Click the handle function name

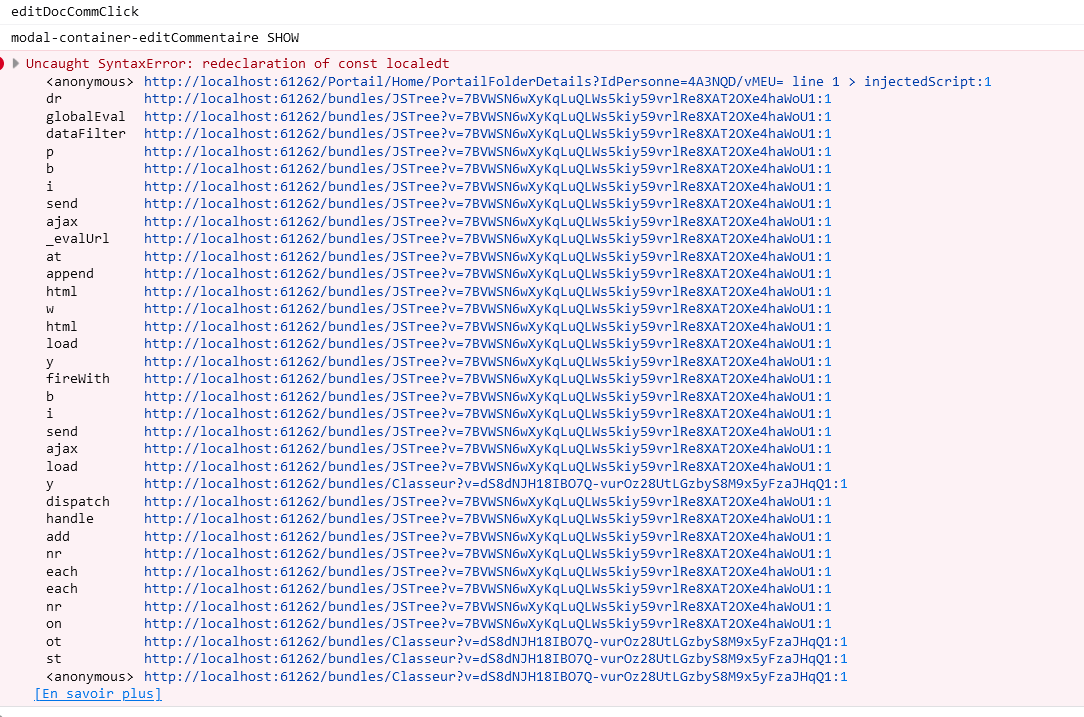coord(70,519)
